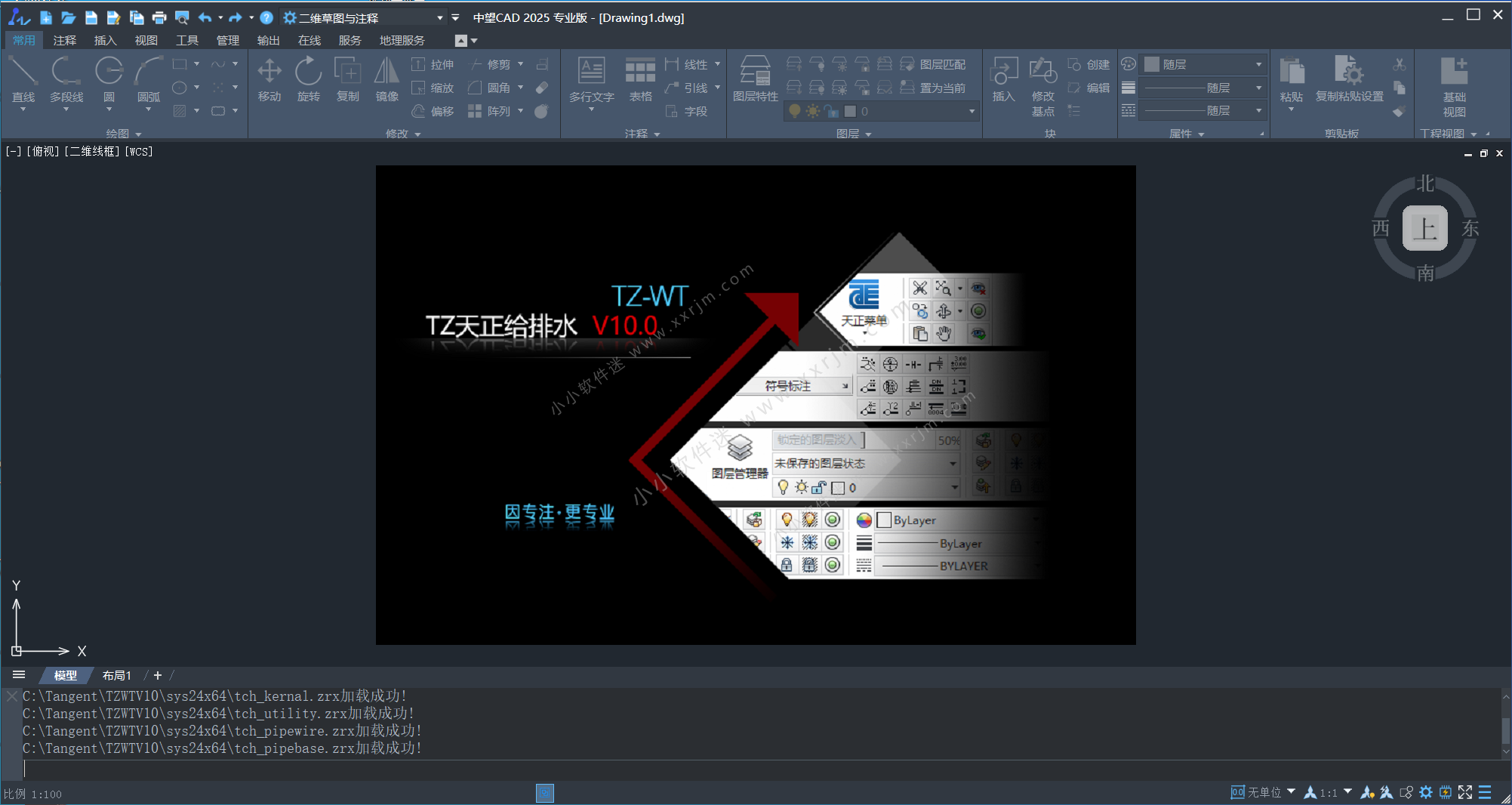Click the 多行文字 multiline text tool
1512x805 pixels.
click(591, 79)
